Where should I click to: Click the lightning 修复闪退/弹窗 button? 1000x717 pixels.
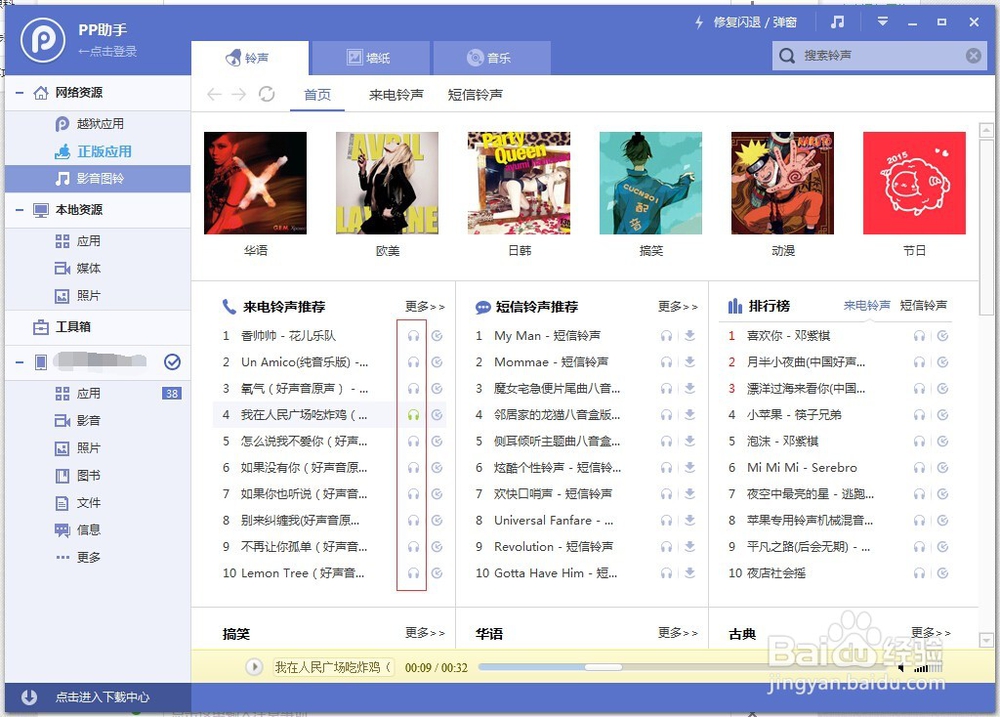tap(746, 22)
